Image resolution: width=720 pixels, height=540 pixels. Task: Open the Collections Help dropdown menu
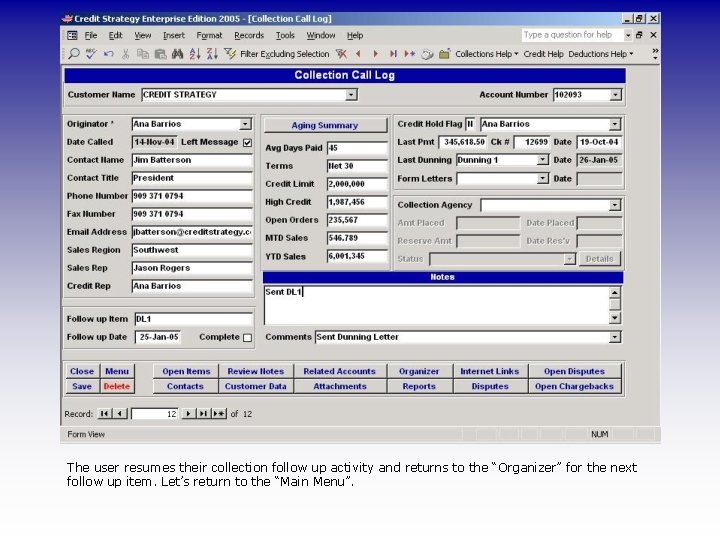pos(487,54)
